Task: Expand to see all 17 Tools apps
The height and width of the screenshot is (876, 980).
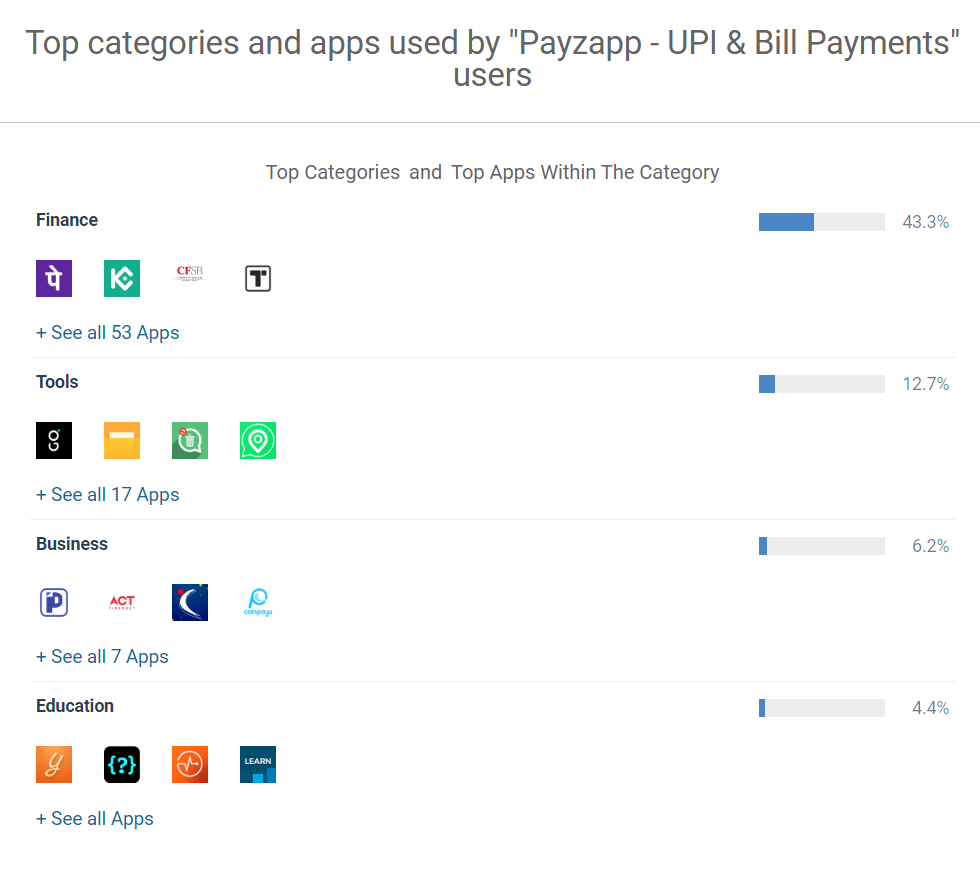Action: click(107, 494)
